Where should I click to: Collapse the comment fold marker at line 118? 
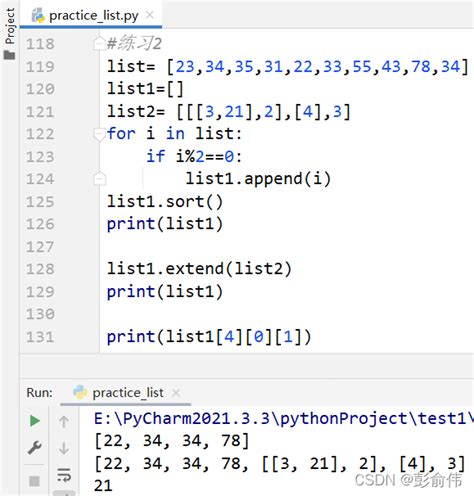pyautogui.click(x=99, y=44)
